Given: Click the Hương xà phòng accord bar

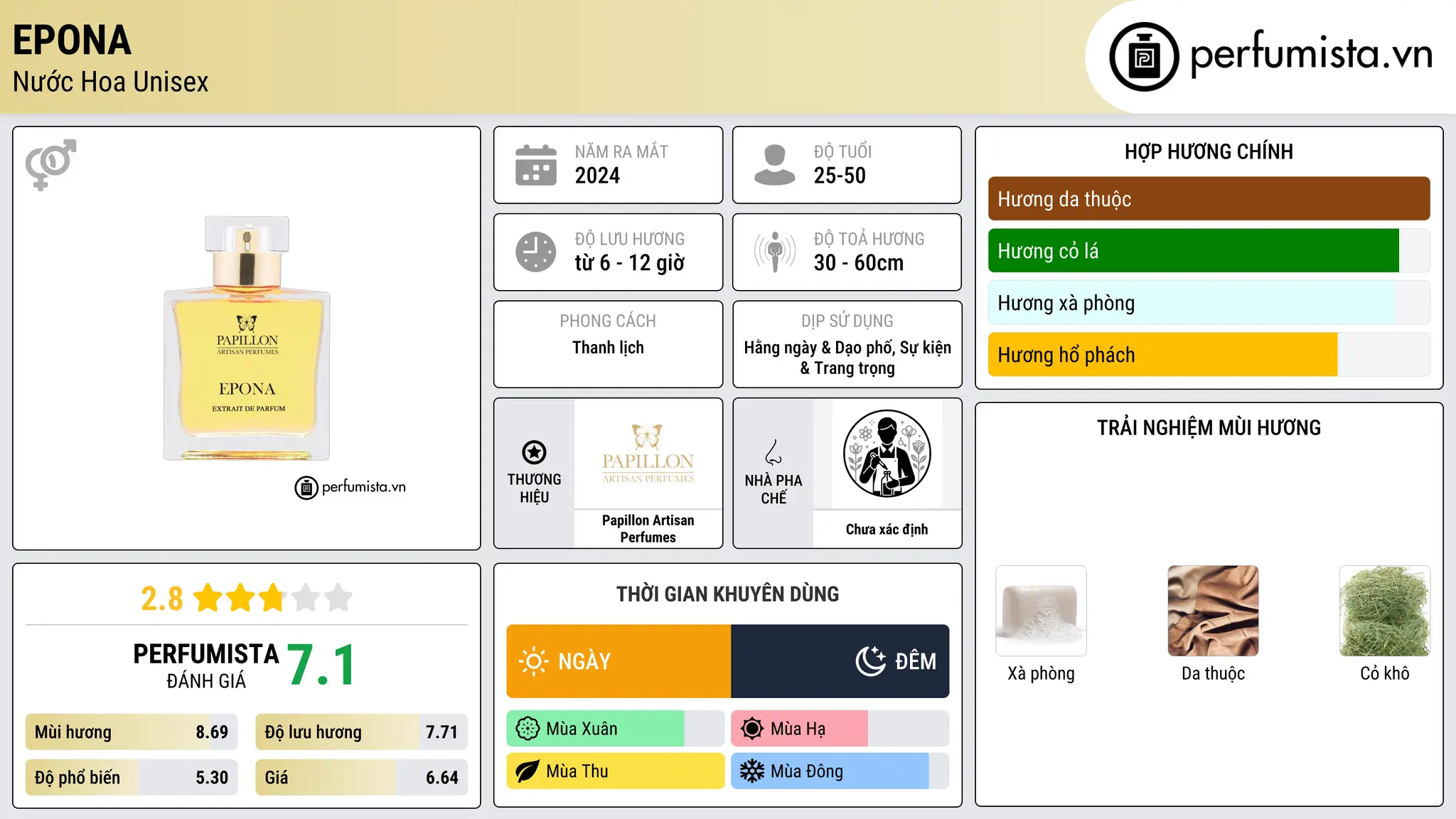Looking at the screenshot, I should [x=1209, y=303].
